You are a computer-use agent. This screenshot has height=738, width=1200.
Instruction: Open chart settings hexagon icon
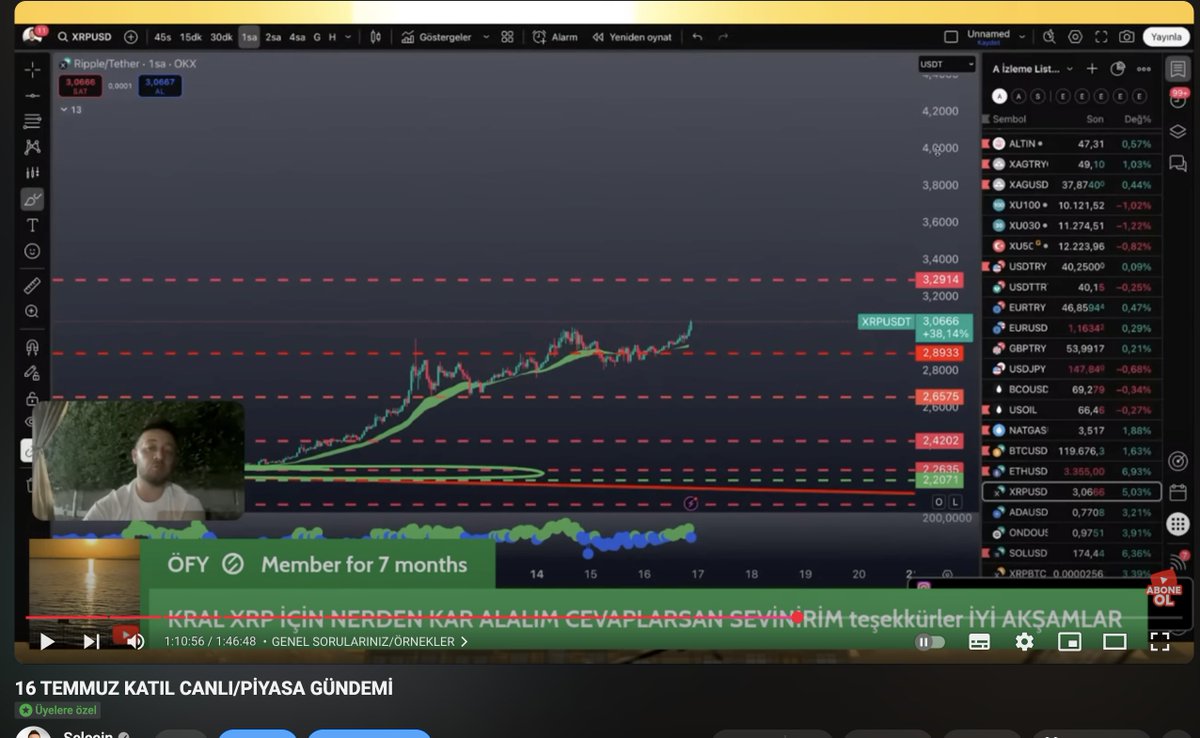pyautogui.click(x=1075, y=37)
